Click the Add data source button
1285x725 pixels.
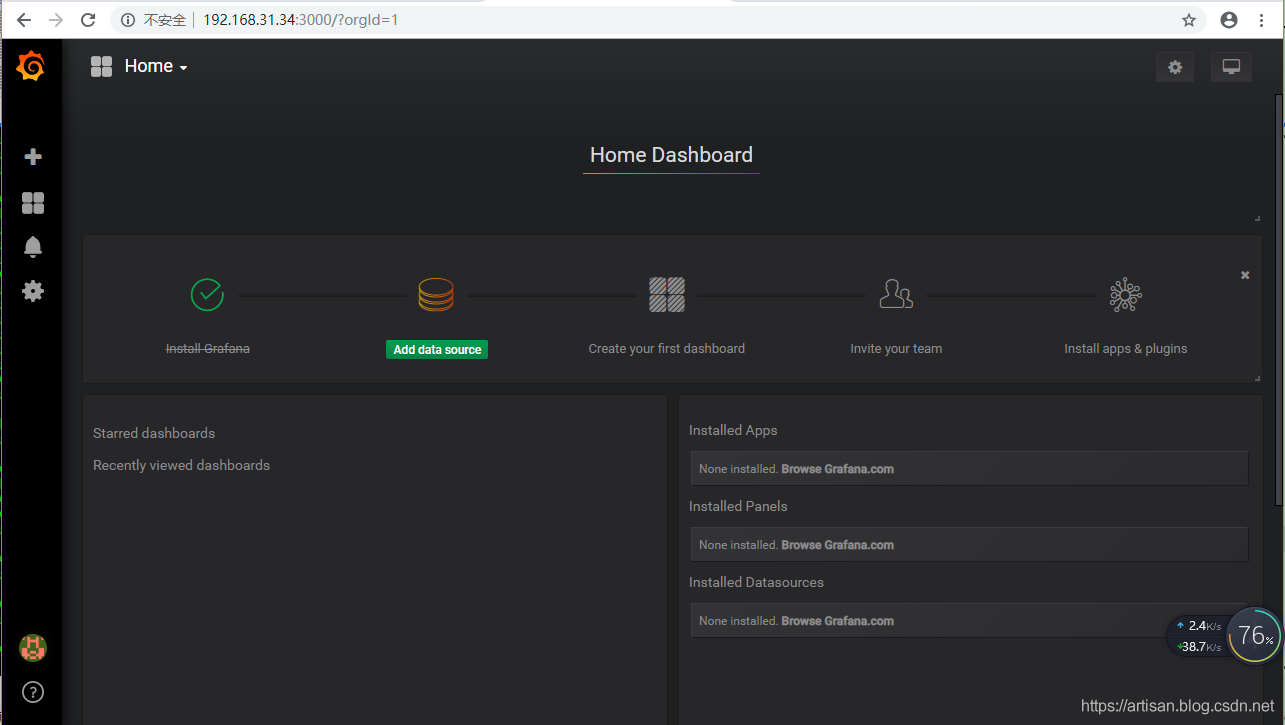pos(437,350)
